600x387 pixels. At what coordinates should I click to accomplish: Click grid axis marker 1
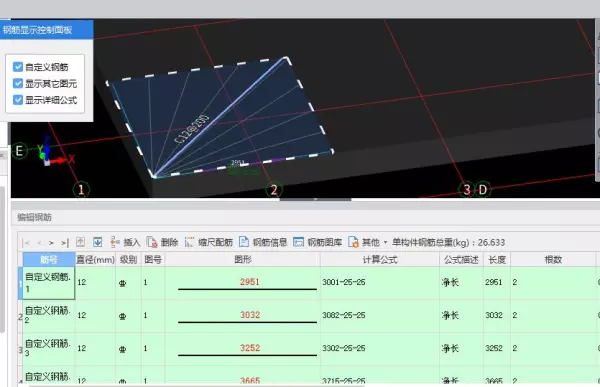click(81, 190)
